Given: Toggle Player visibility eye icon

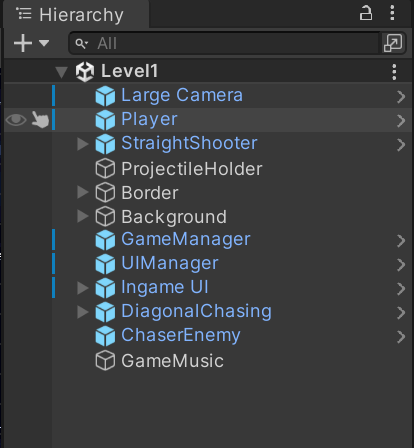Looking at the screenshot, I should pos(16,120).
